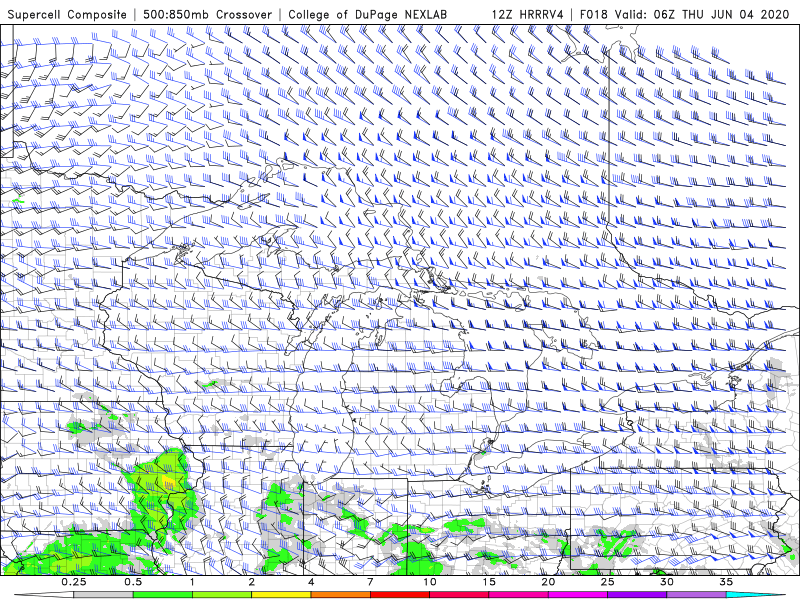Click the 0.25 legend value

point(74,582)
